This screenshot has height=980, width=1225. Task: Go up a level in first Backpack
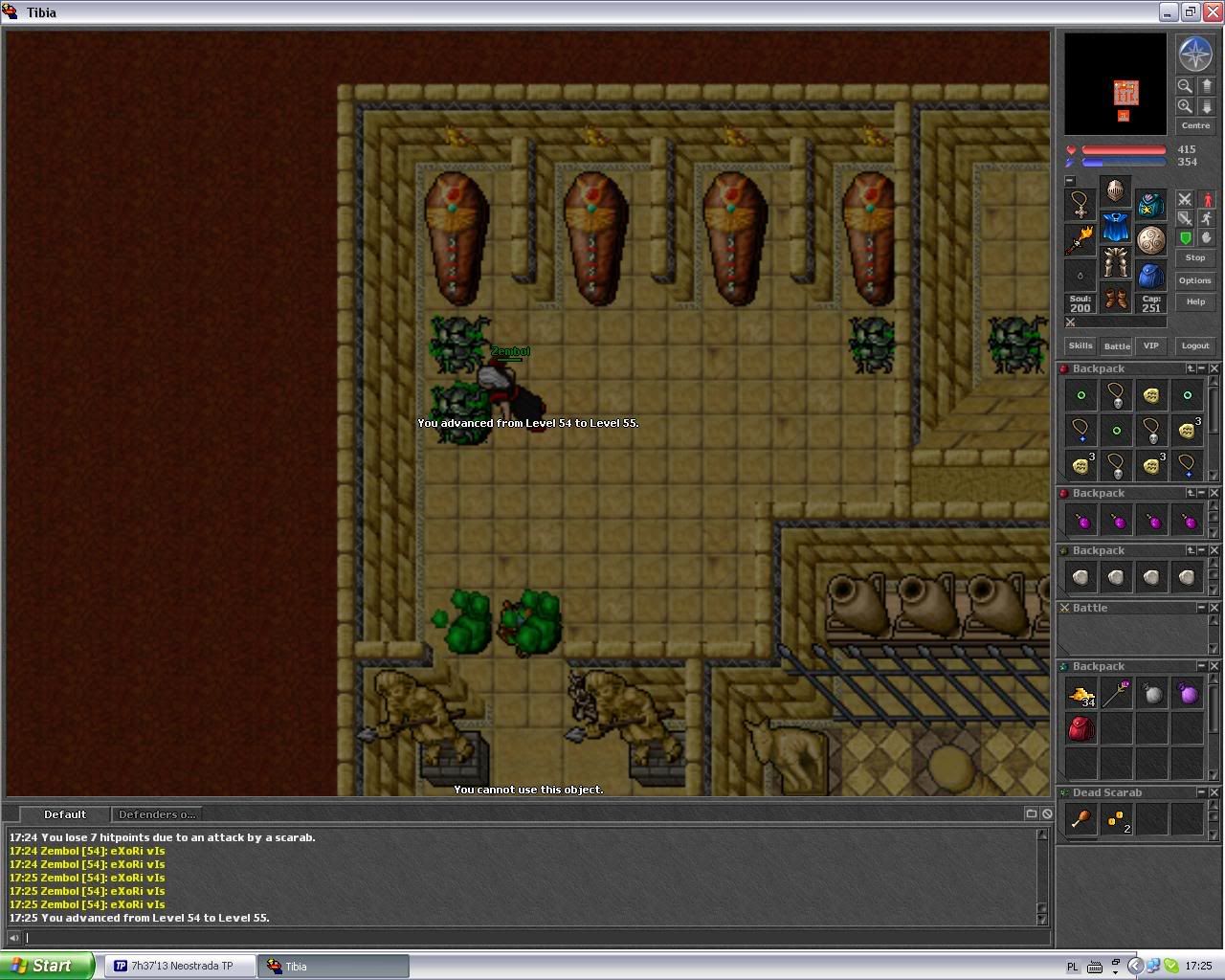click(x=1191, y=368)
